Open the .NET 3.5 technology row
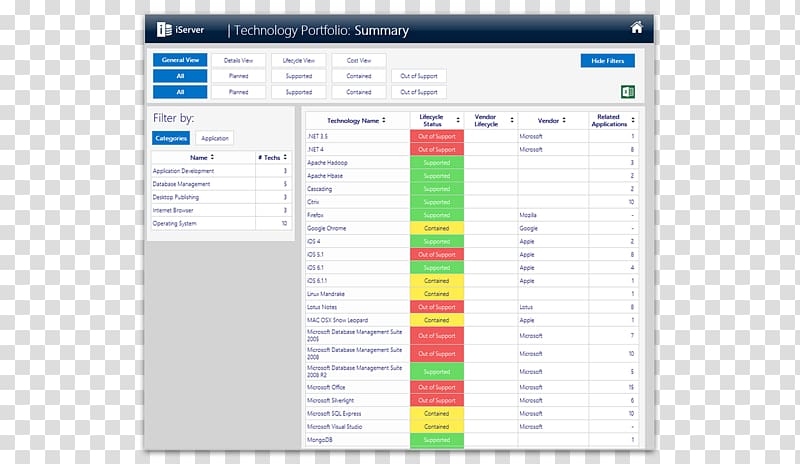 (x=471, y=136)
